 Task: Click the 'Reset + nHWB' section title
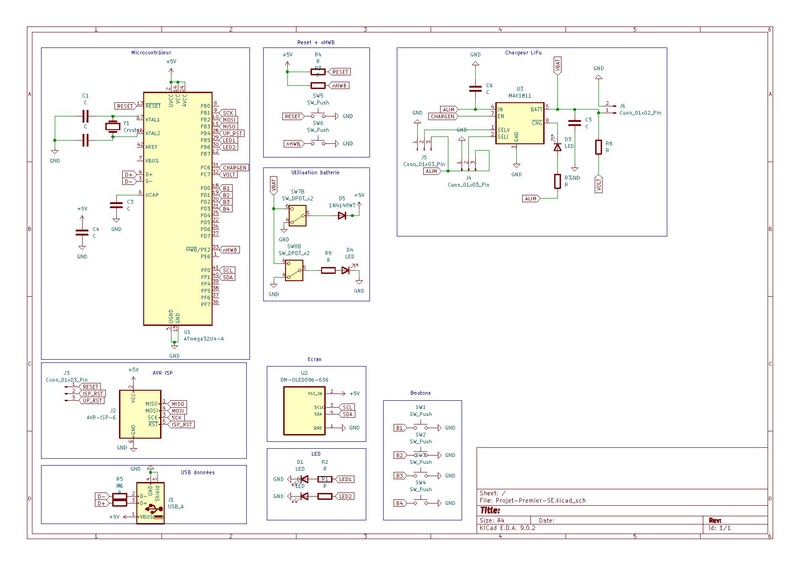[316, 42]
